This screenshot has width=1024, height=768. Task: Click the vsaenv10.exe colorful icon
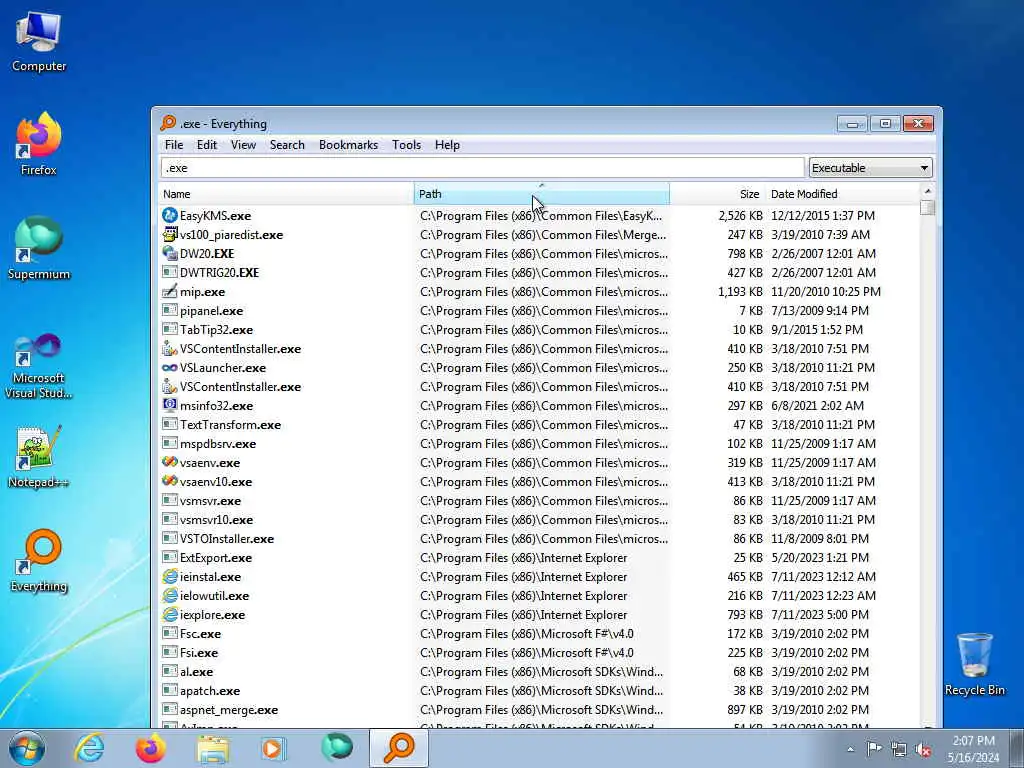click(170, 481)
